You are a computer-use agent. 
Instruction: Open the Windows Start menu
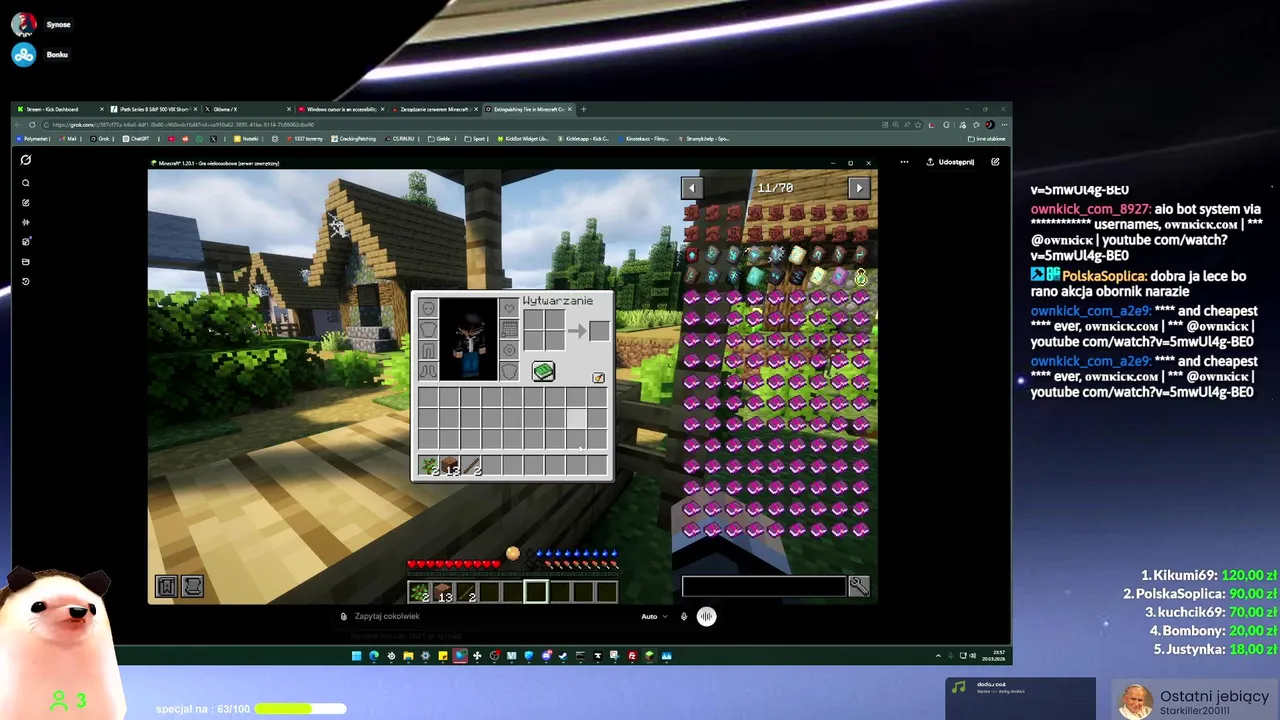click(x=356, y=656)
